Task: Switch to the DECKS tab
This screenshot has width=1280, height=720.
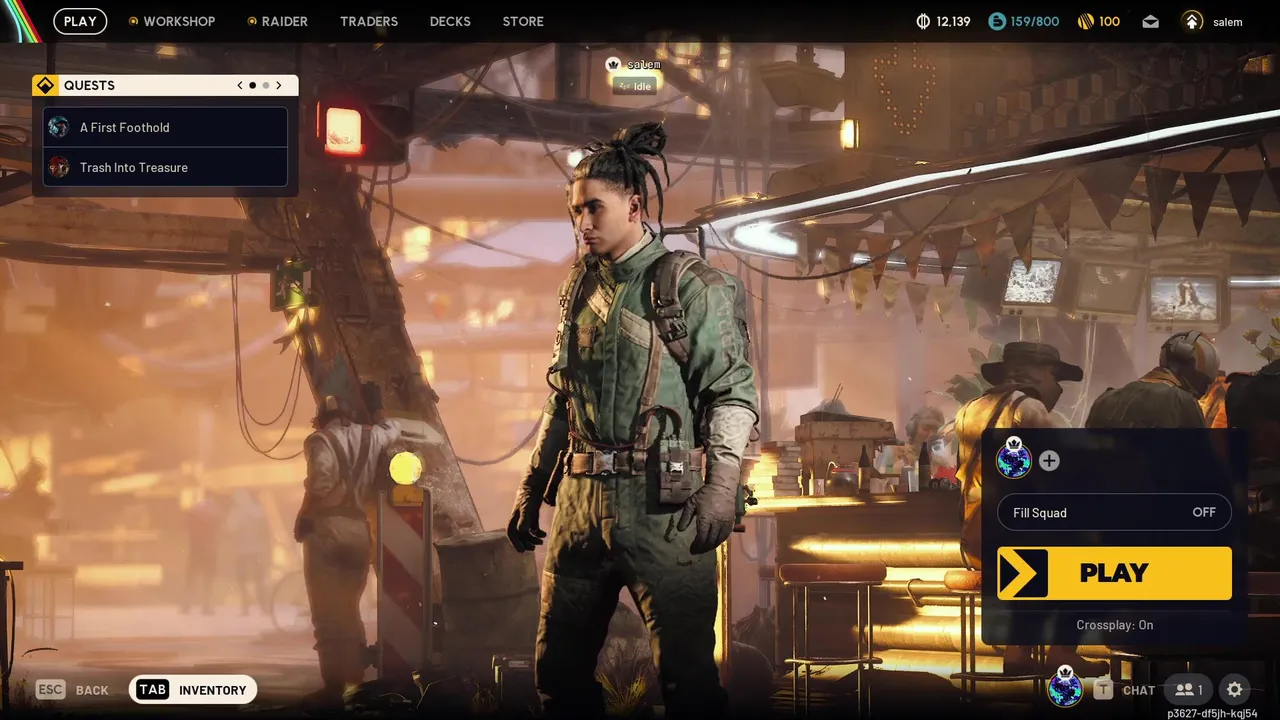Action: pos(450,21)
